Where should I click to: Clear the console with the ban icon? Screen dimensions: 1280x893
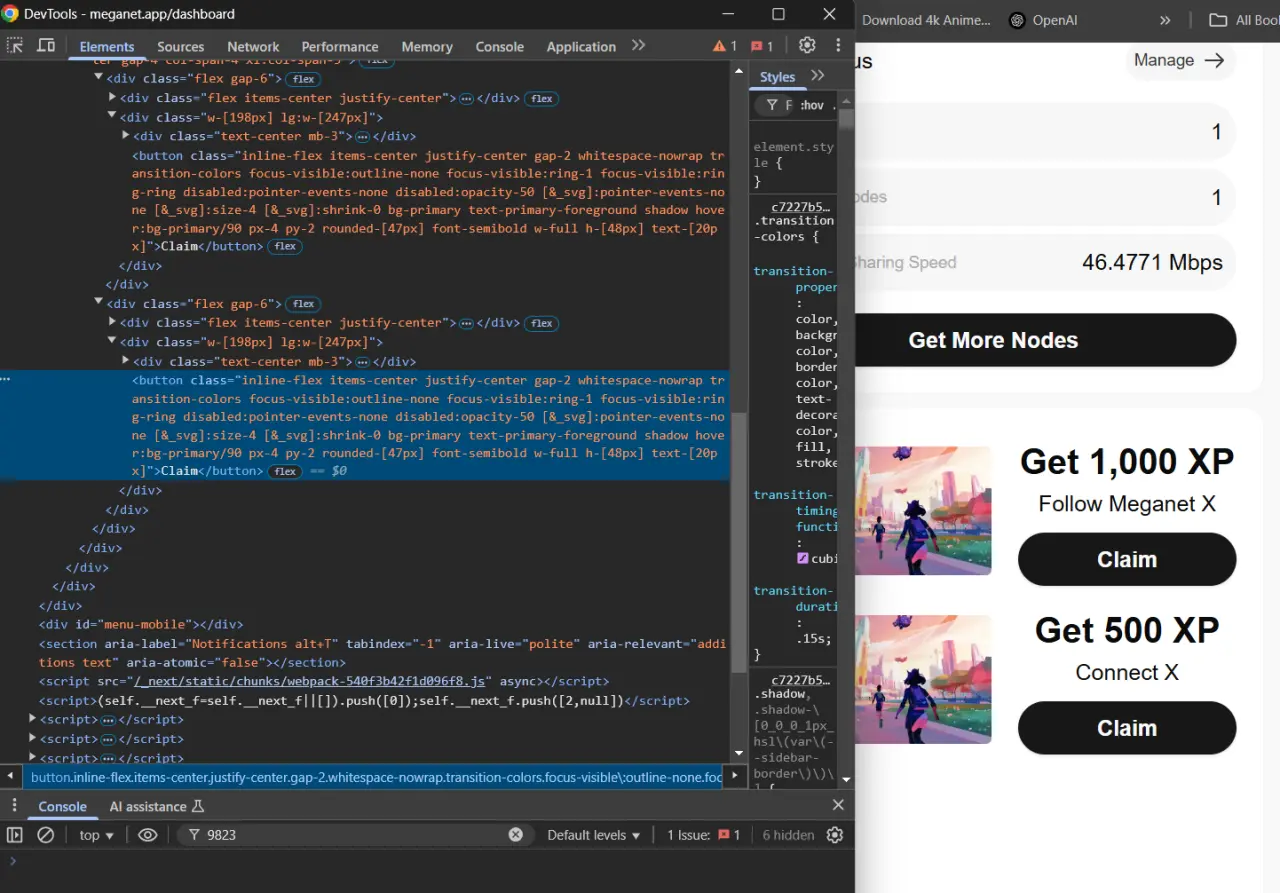pos(46,835)
